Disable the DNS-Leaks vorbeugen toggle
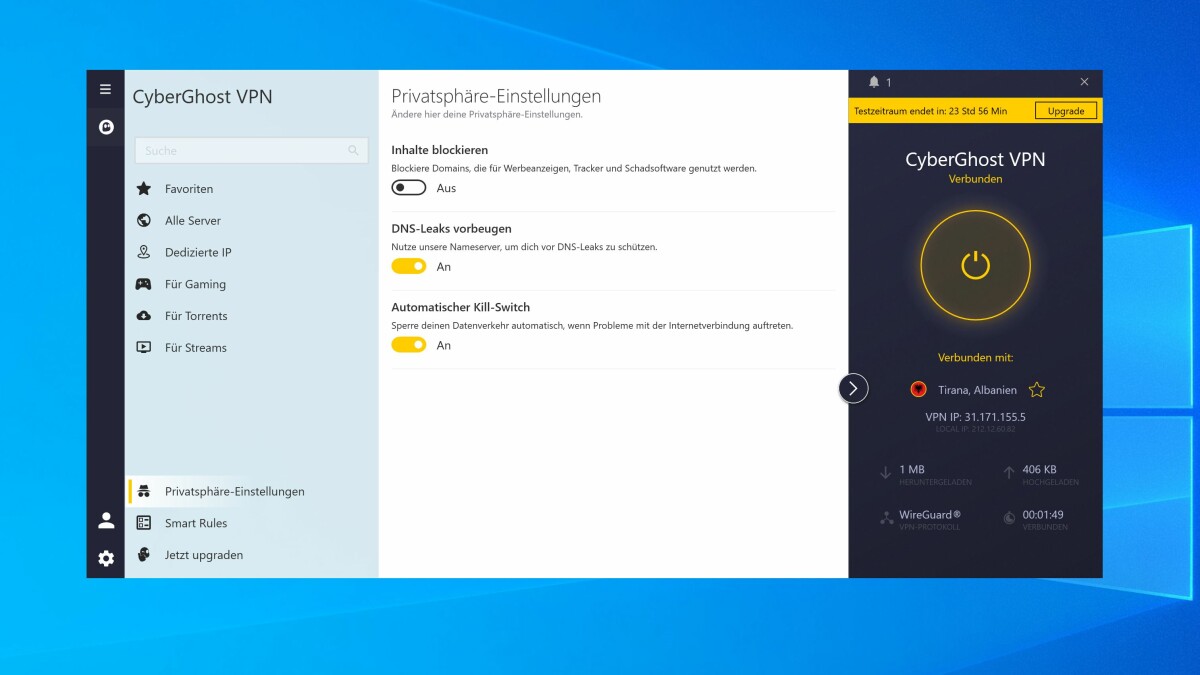Viewport: 1200px width, 675px height. tap(409, 266)
